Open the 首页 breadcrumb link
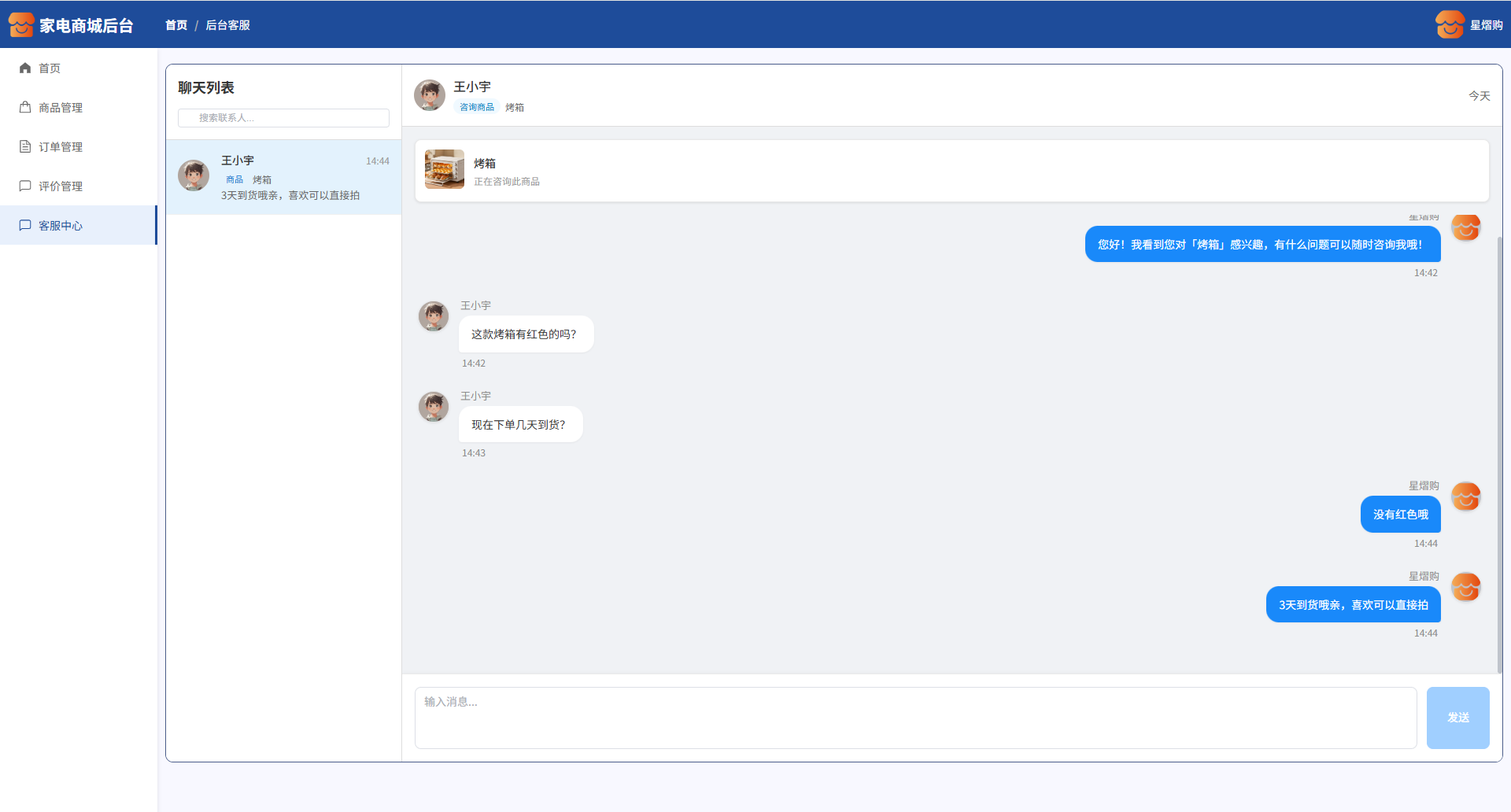Screen dimensions: 1511x812 (176, 25)
